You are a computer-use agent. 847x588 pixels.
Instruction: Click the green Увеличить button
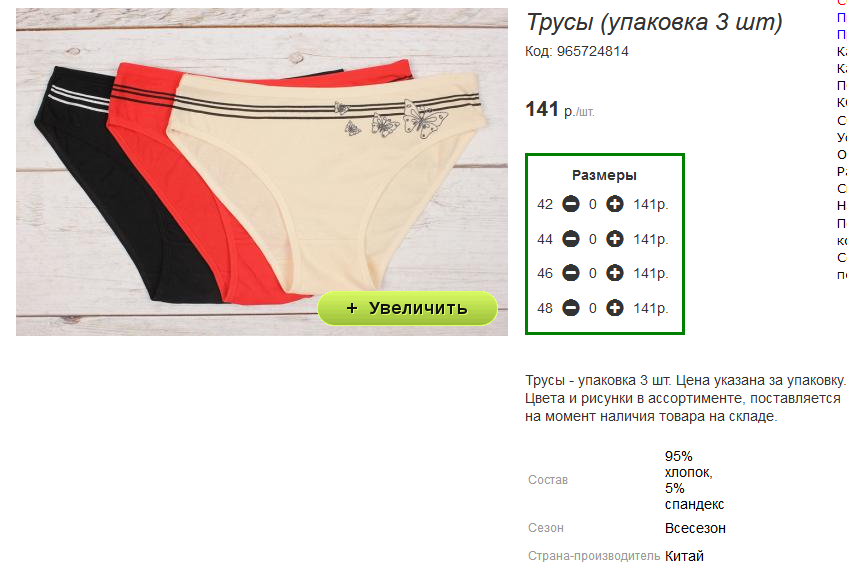pyautogui.click(x=407, y=308)
